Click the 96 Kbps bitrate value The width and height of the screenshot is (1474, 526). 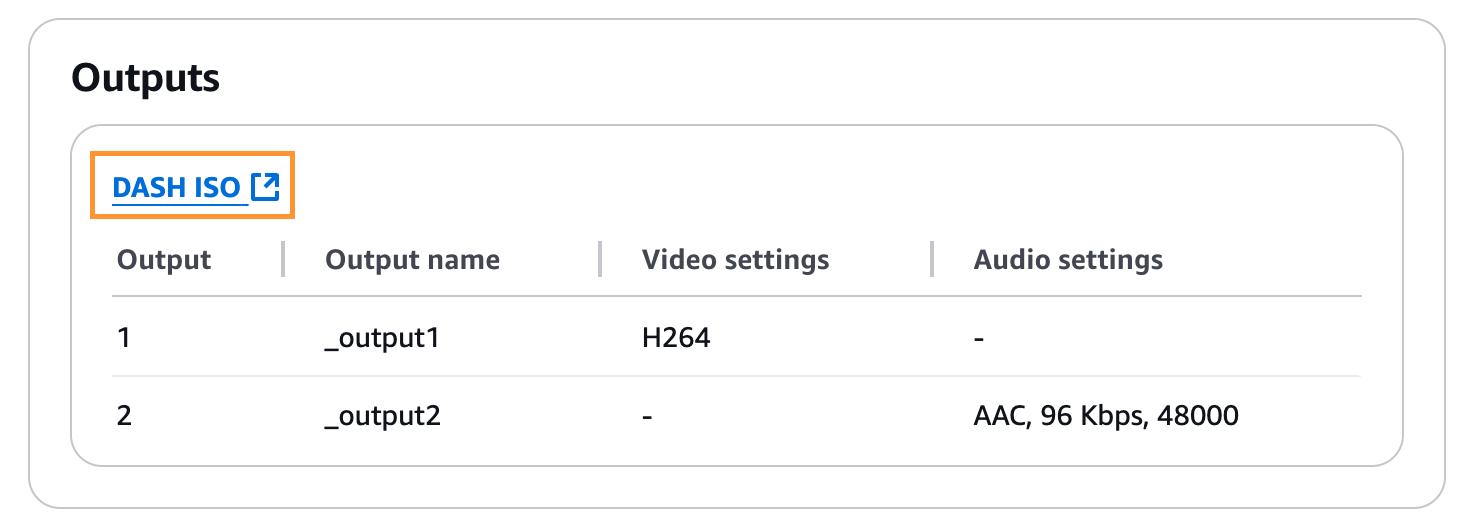(x=1092, y=415)
